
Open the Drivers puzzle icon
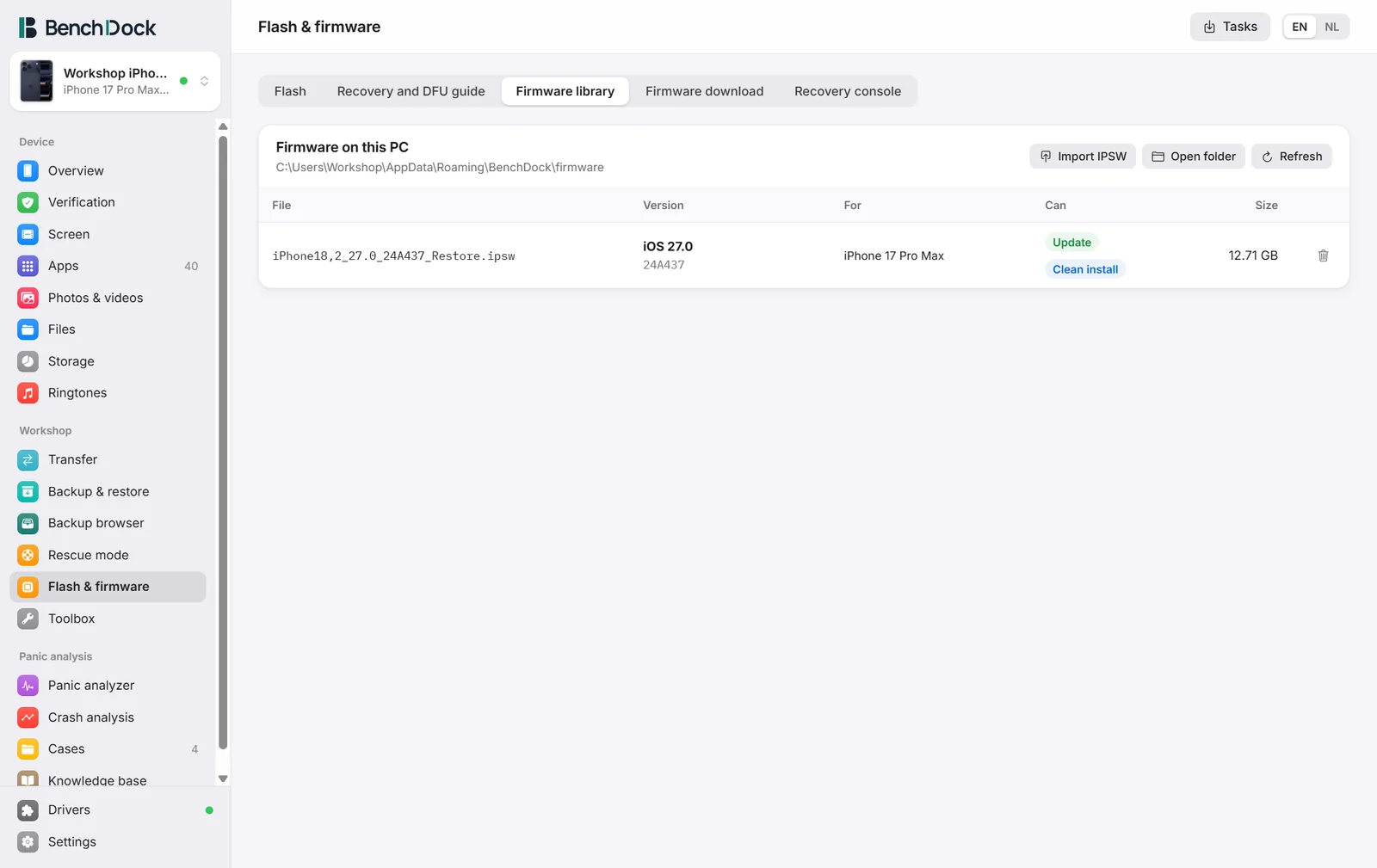tap(28, 810)
